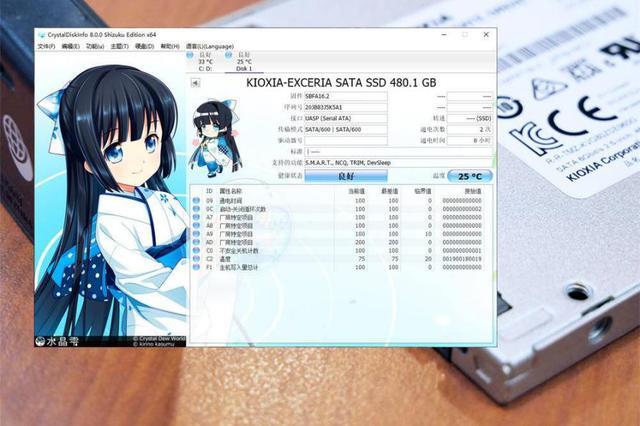This screenshot has width=640, height=426.
Task: Click raw value 000000000001 in row C0
Action: pyautogui.click(x=462, y=251)
